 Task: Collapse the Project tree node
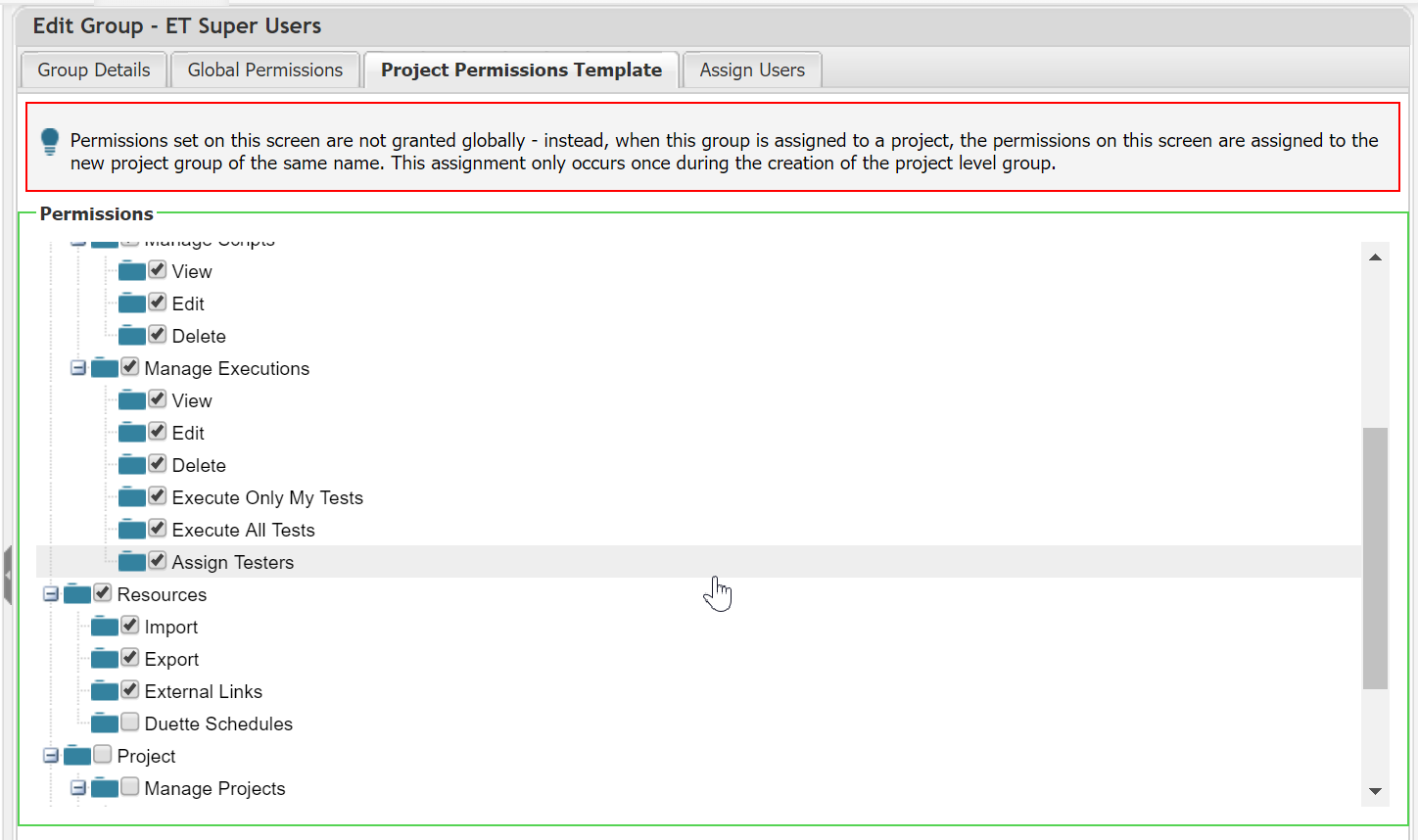tap(51, 756)
